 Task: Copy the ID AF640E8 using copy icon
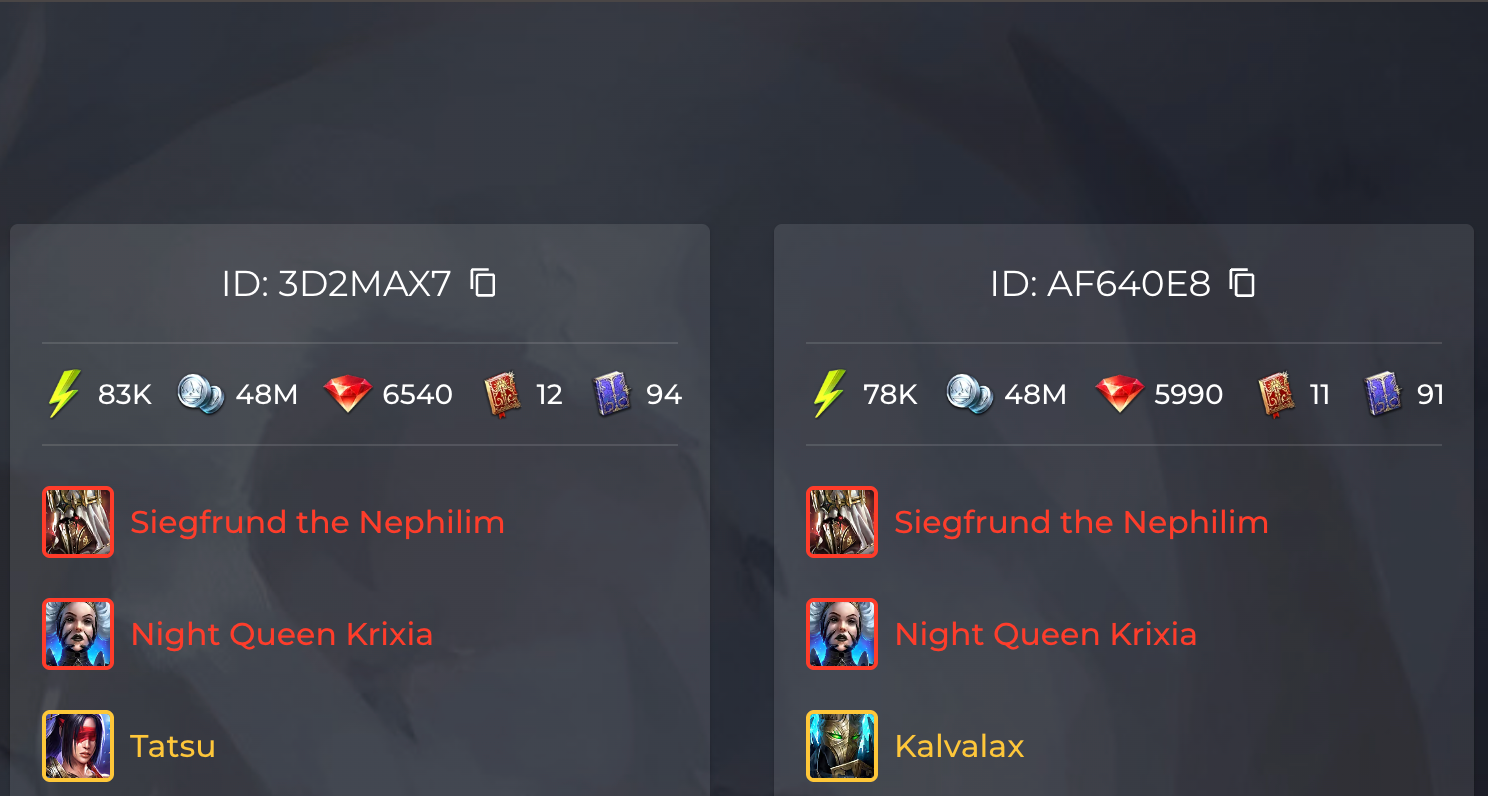coord(1243,284)
